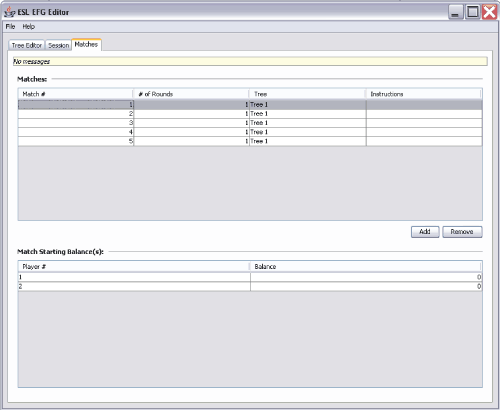Open the File menu
This screenshot has width=500, height=410.
(x=10, y=26)
